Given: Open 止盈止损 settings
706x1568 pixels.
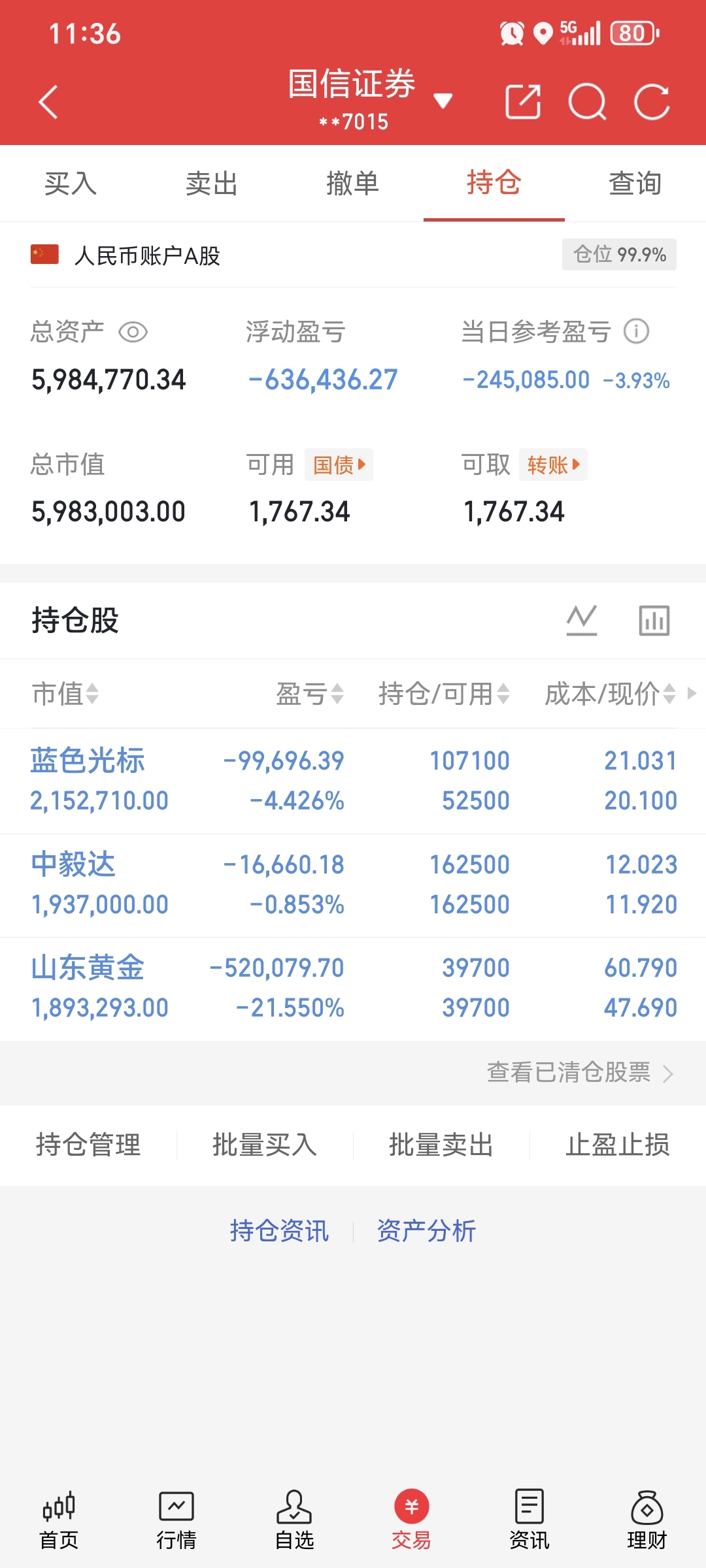Looking at the screenshot, I should 618,1145.
